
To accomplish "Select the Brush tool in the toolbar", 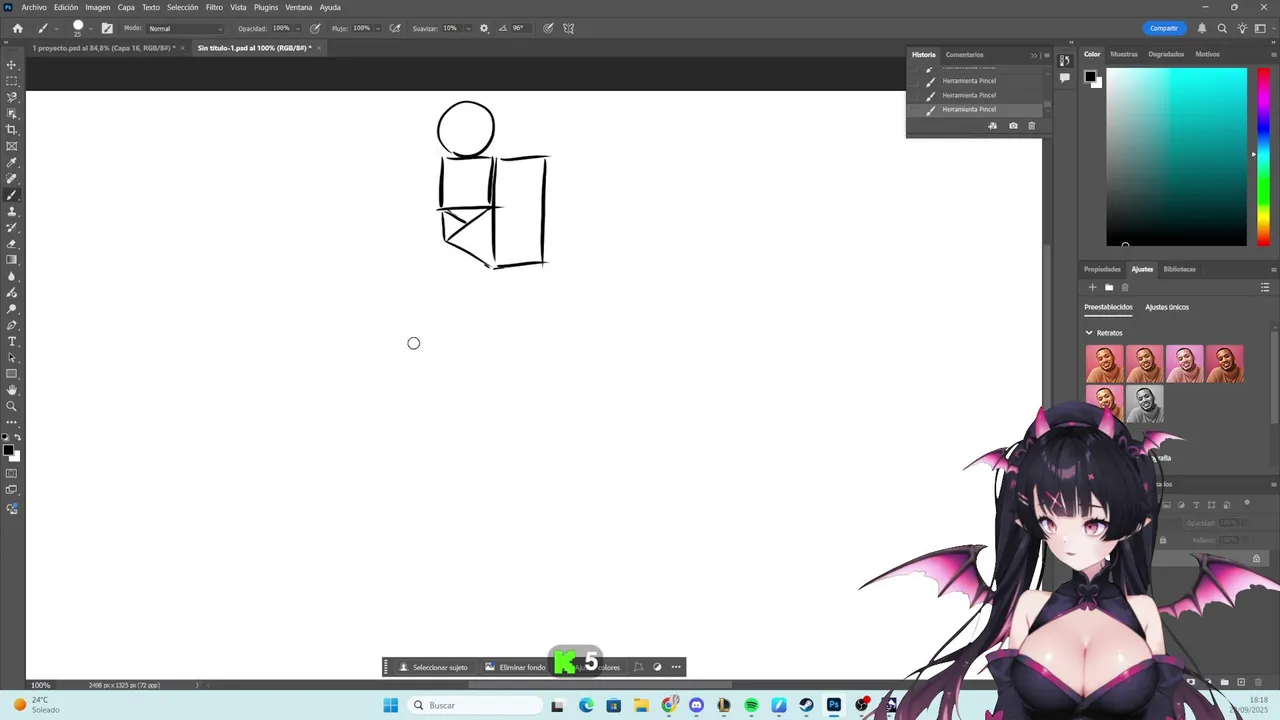I will [12, 195].
